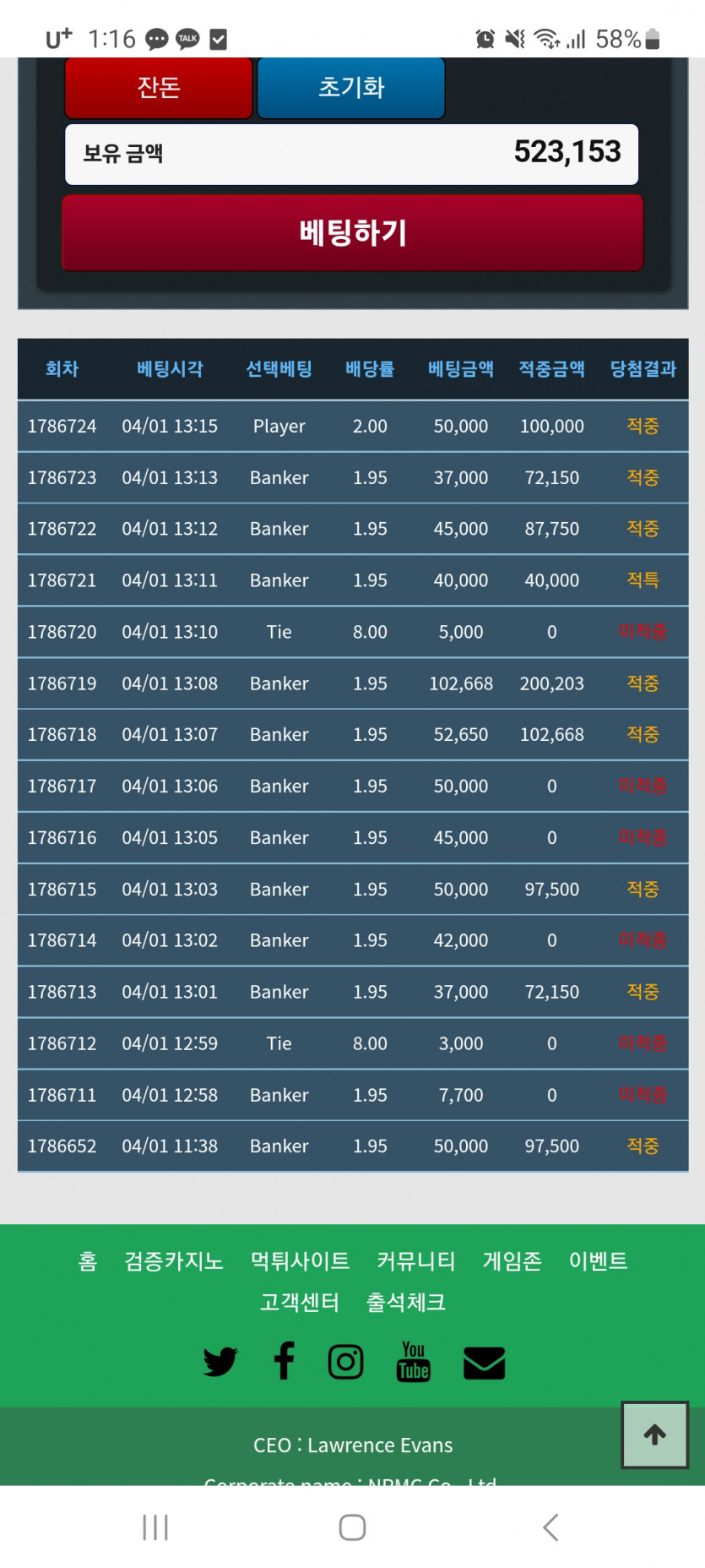Viewport: 705px width, 1568px height.
Task: Open the Facebook social icon
Action: click(285, 1360)
